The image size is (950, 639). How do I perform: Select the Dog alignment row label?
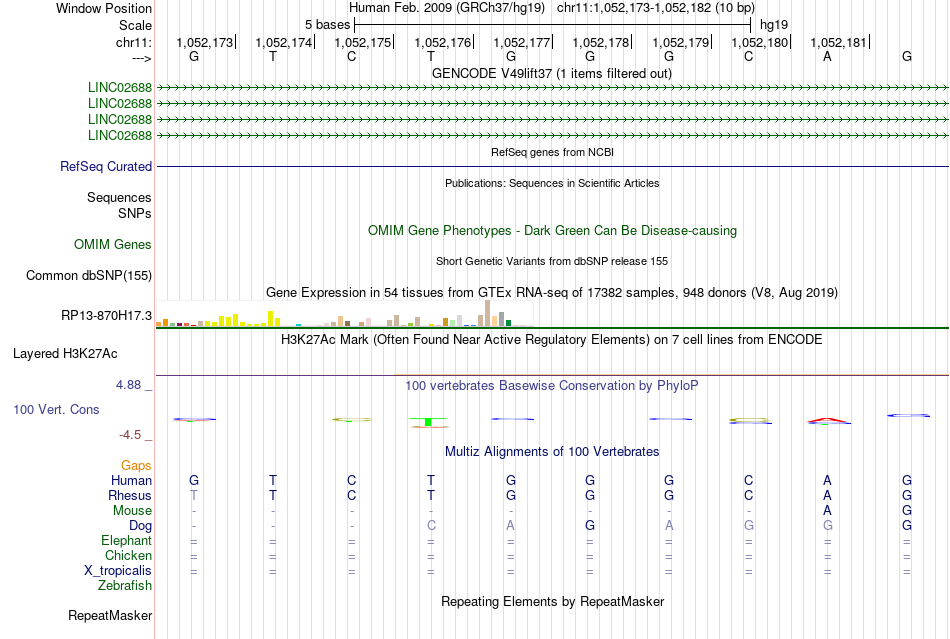click(140, 526)
